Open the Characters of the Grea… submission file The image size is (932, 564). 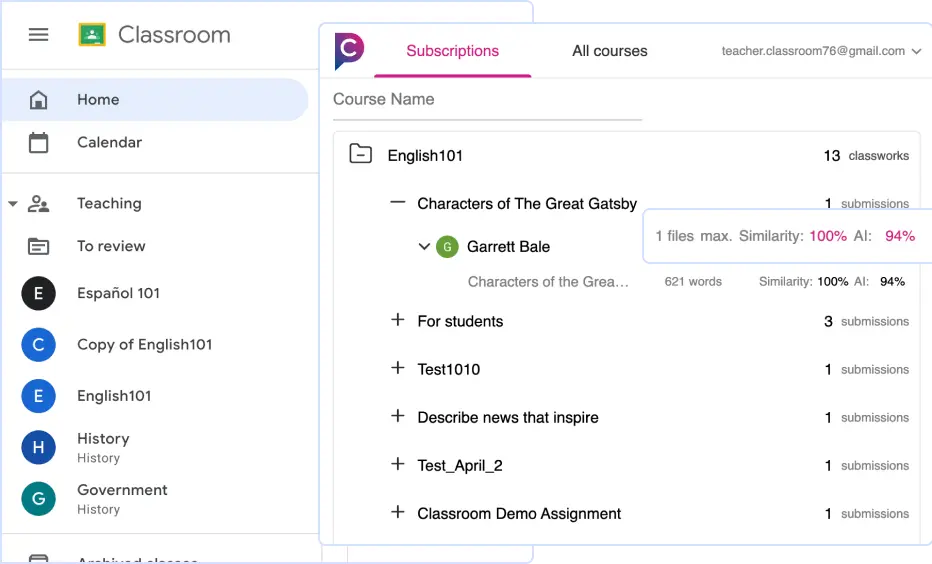pos(548,282)
